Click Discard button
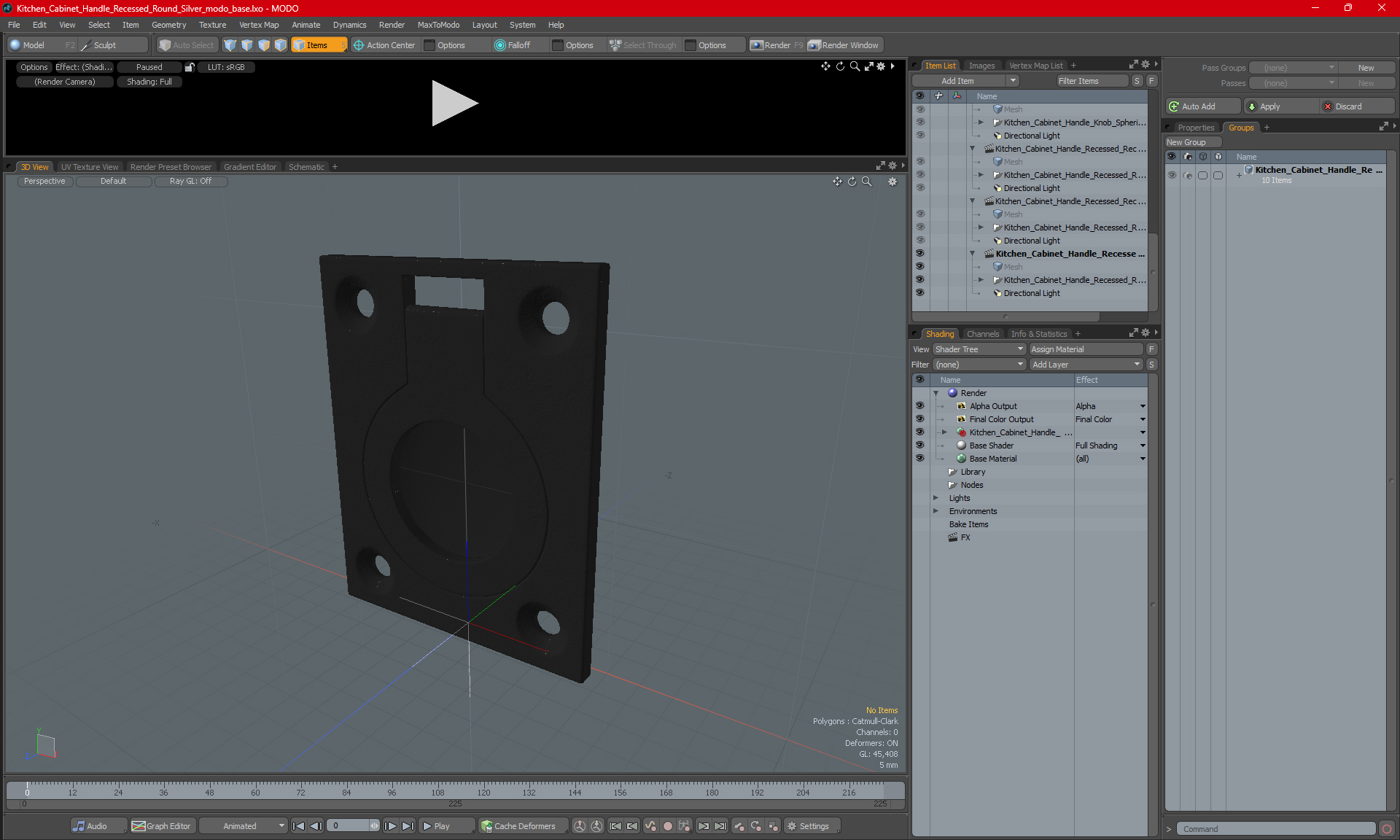The height and width of the screenshot is (840, 1400). click(1358, 106)
